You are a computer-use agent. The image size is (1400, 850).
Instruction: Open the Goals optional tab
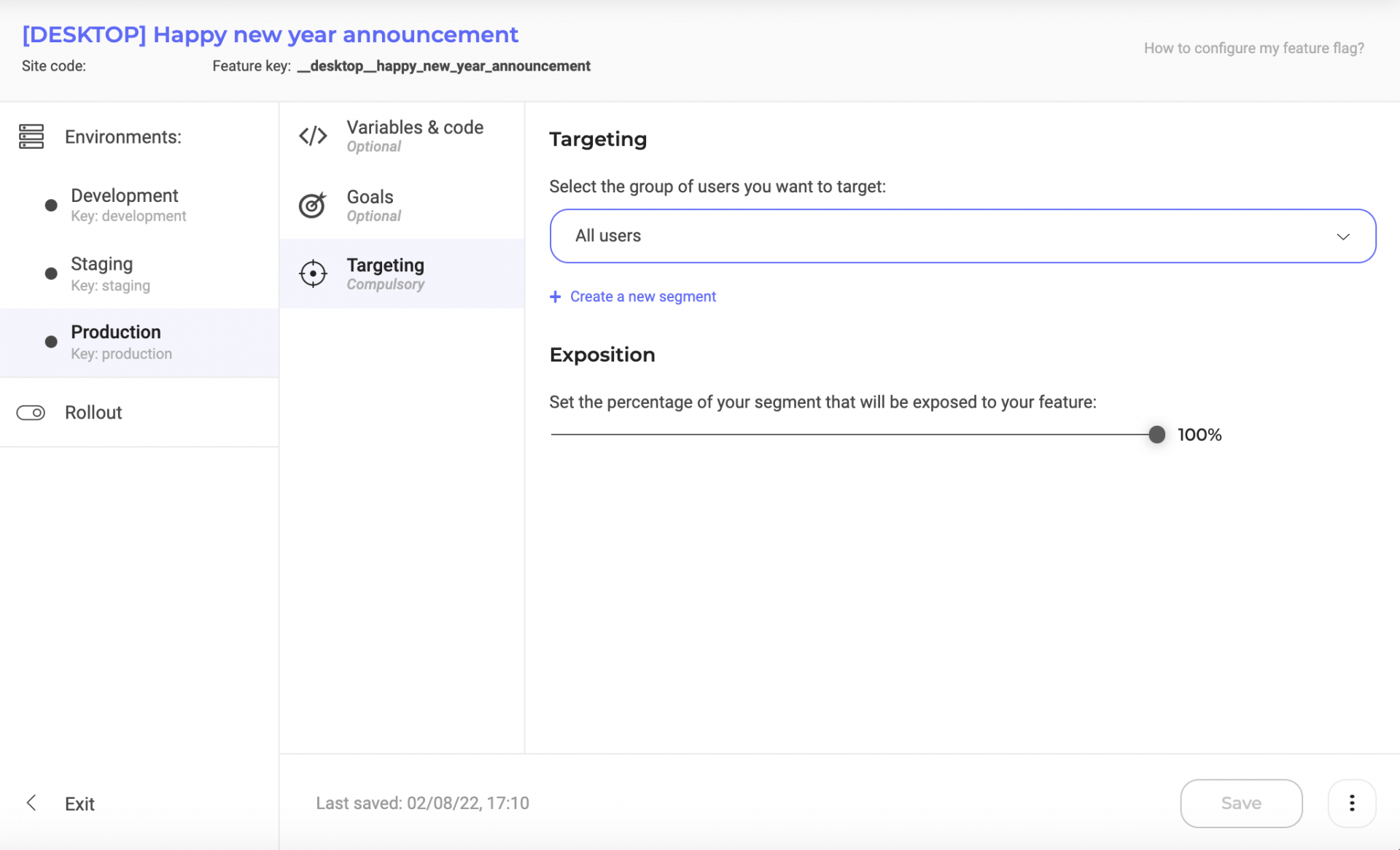[x=402, y=206]
